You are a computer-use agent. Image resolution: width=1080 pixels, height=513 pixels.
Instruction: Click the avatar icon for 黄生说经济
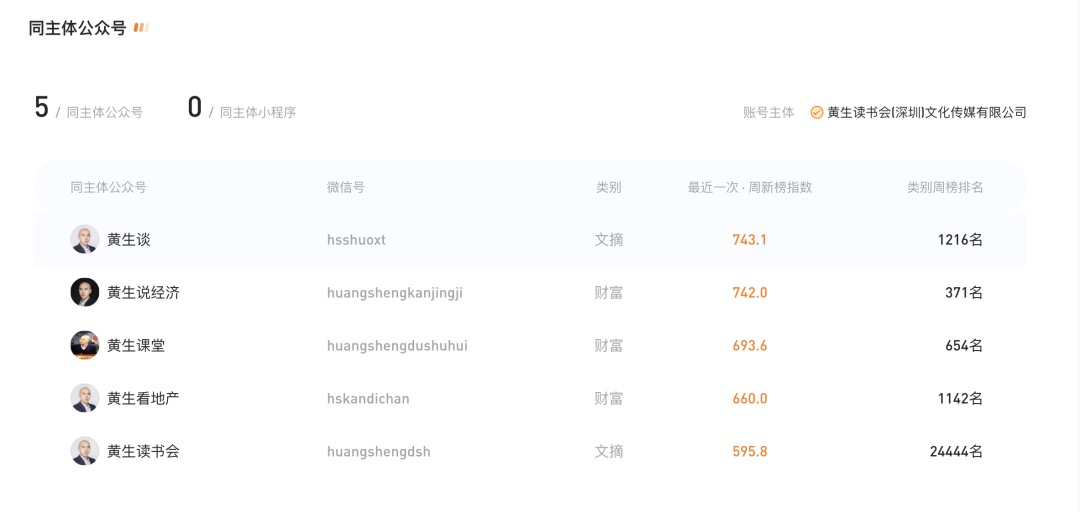(85, 292)
